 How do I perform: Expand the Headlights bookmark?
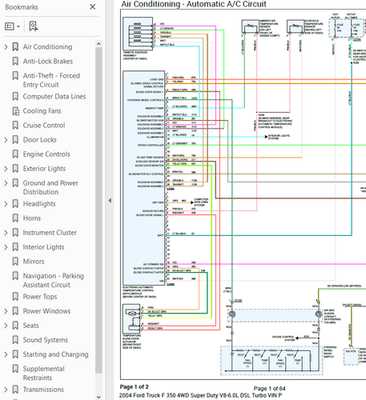tap(5, 204)
